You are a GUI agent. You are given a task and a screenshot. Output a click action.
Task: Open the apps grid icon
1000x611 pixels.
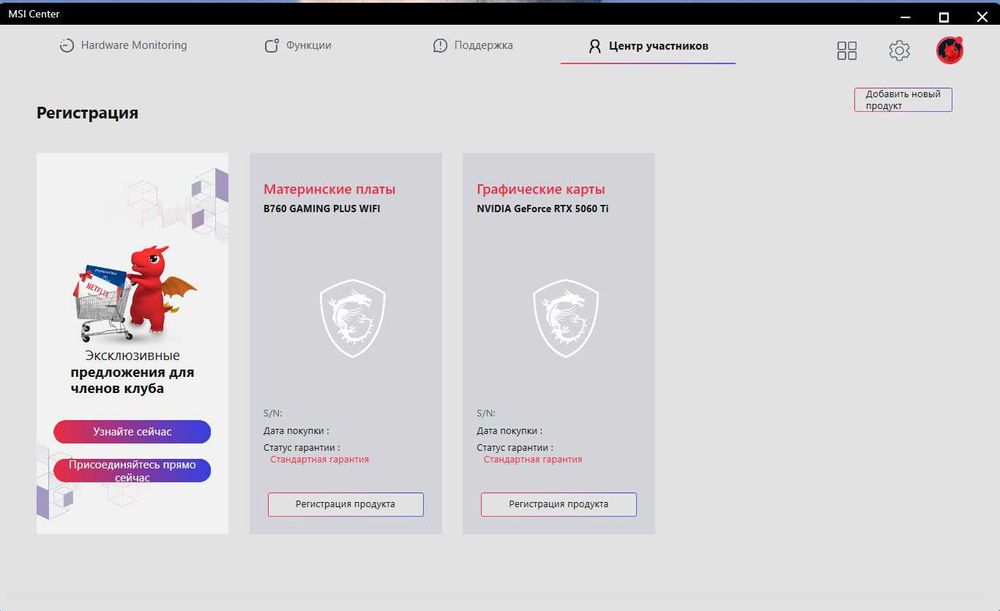click(846, 50)
